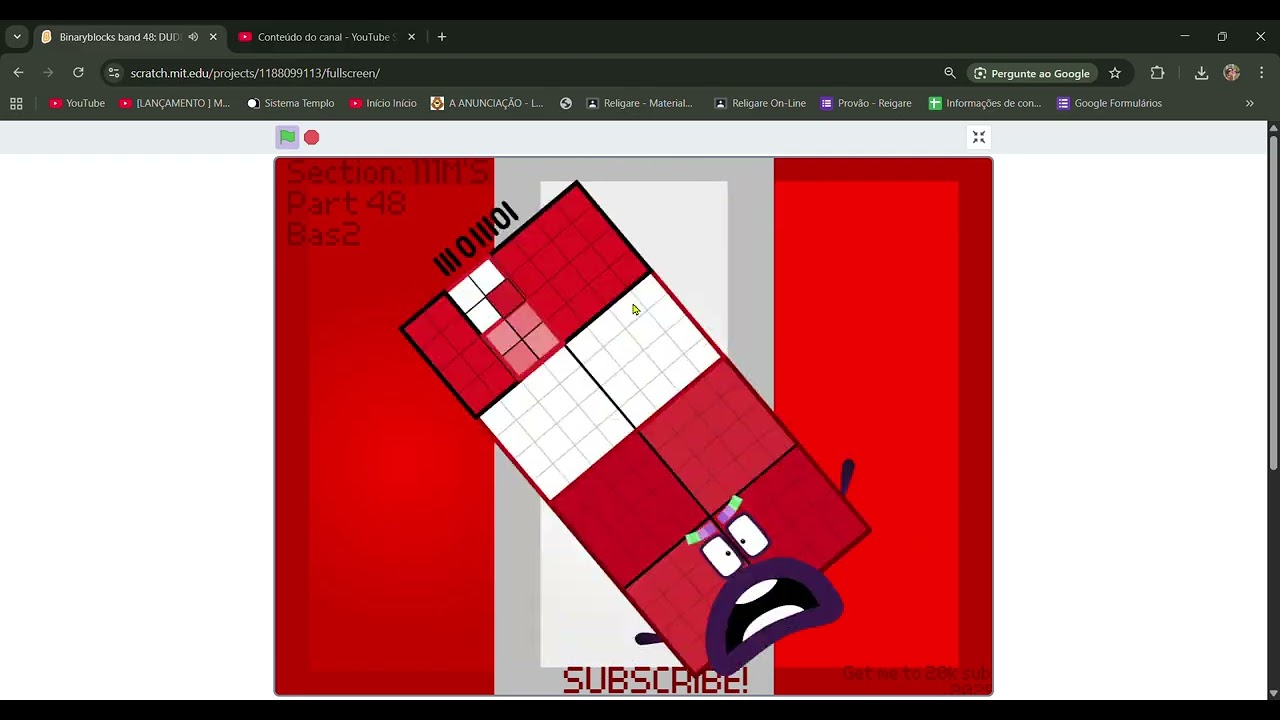Close the Binaryblocks band 48 tab
Image resolution: width=1280 pixels, height=720 pixels.
tap(213, 37)
